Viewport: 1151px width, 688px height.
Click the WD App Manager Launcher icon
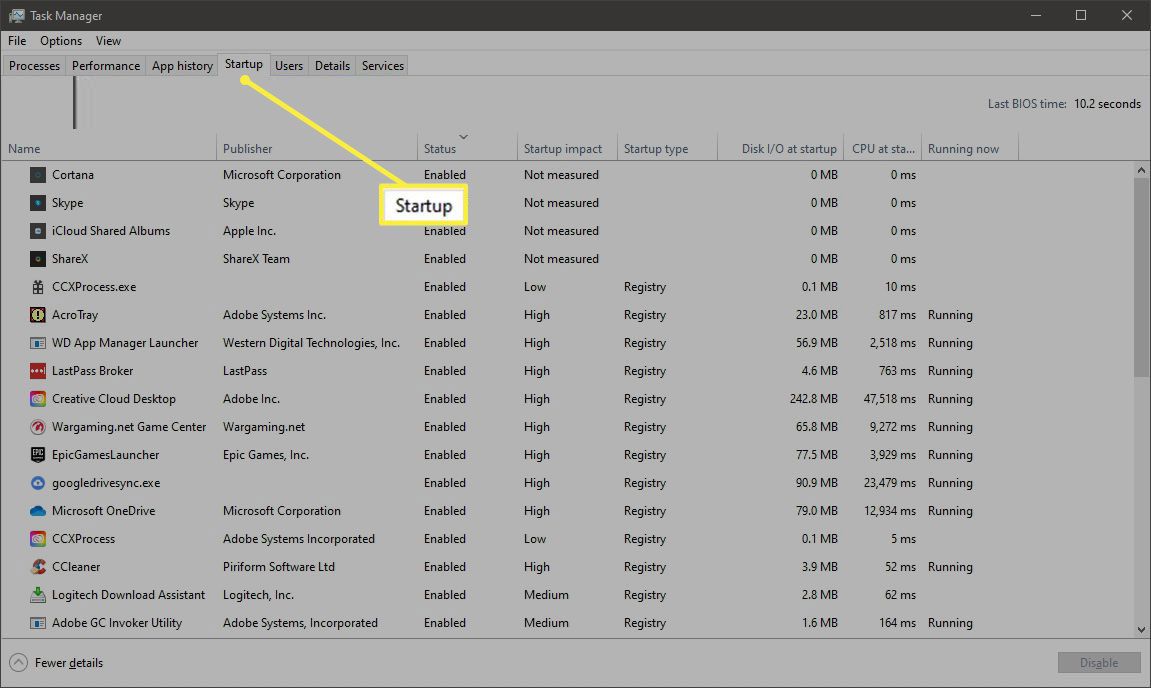click(x=37, y=343)
